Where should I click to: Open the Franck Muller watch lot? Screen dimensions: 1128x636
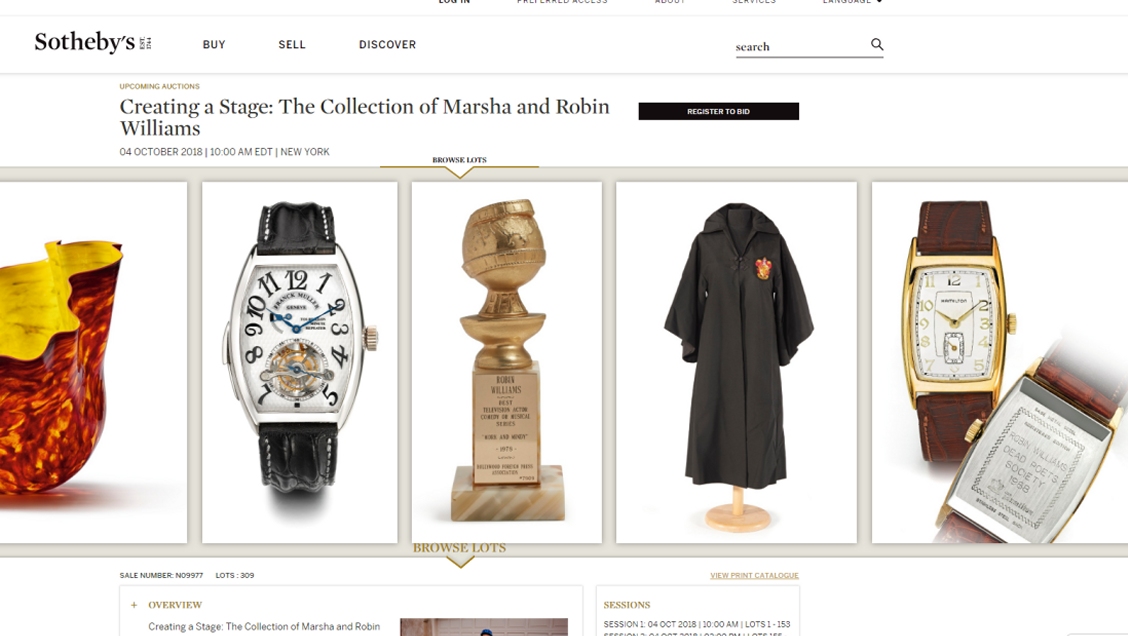(299, 362)
